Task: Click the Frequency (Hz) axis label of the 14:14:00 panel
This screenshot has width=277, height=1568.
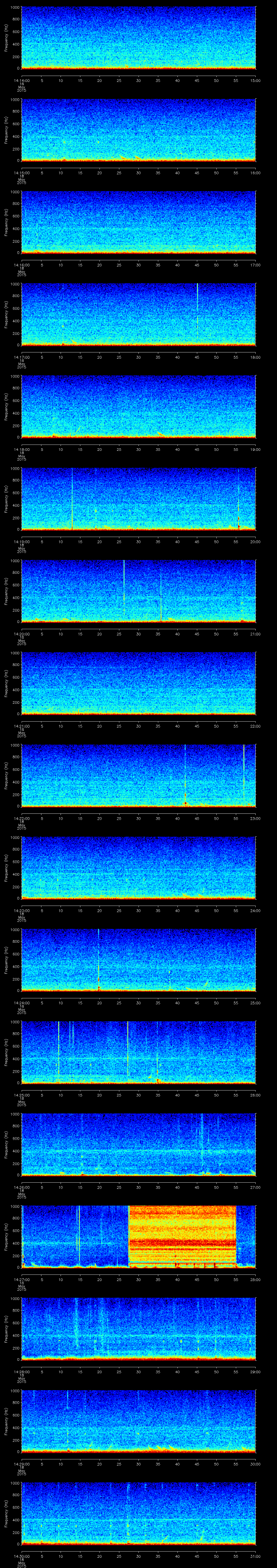Action: 6,38
